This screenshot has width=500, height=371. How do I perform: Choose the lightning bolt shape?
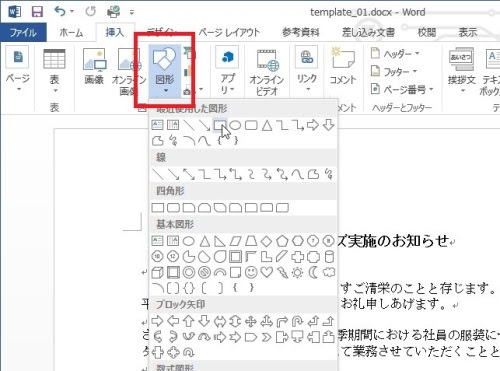pos(282,272)
